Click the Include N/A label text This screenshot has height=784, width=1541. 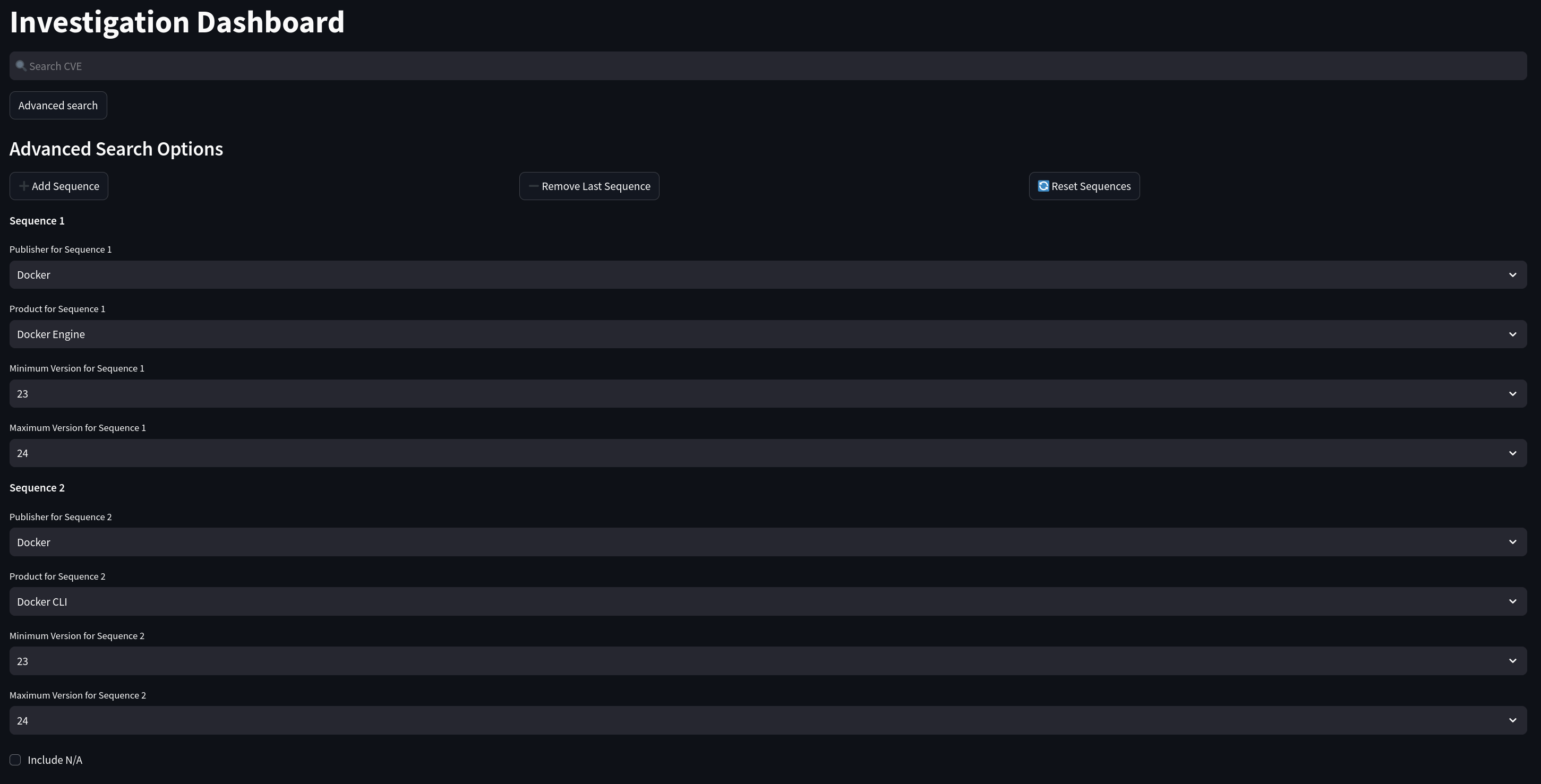pos(55,760)
